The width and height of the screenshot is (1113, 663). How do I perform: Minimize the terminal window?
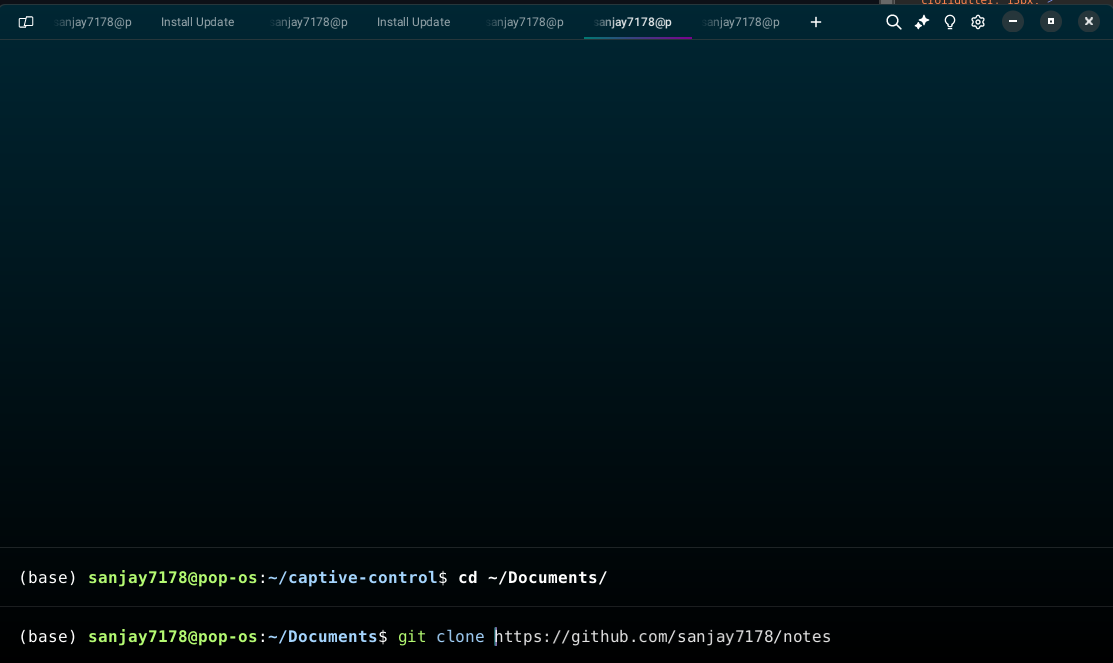pos(1013,21)
